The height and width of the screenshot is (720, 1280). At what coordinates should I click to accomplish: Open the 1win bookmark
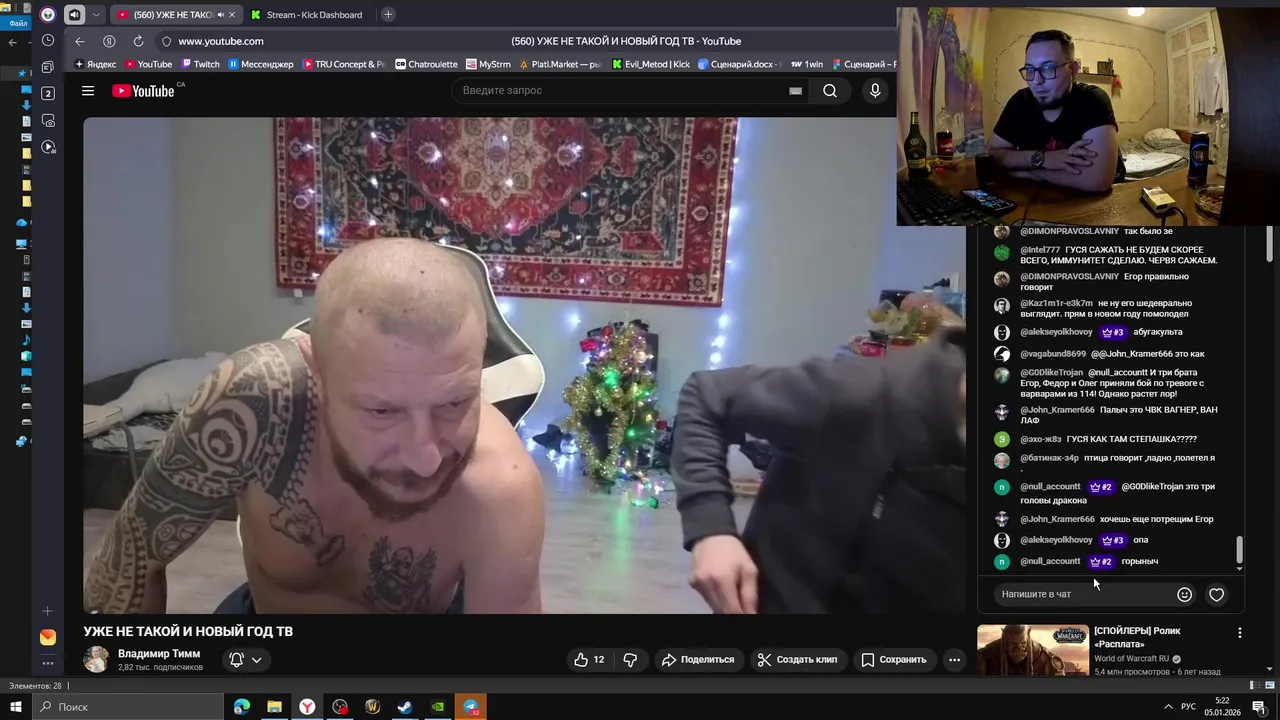pos(807,64)
